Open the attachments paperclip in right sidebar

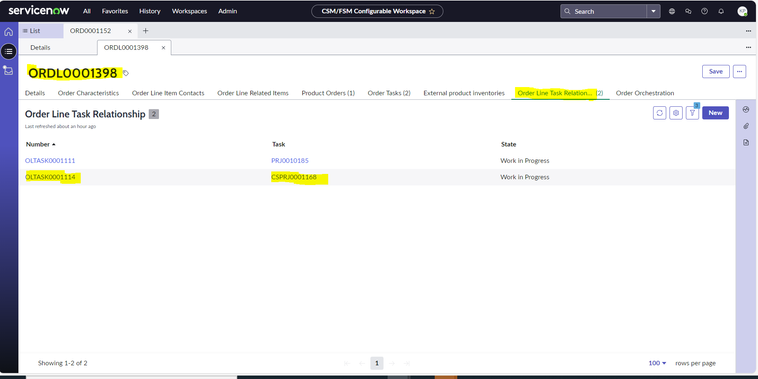point(746,126)
